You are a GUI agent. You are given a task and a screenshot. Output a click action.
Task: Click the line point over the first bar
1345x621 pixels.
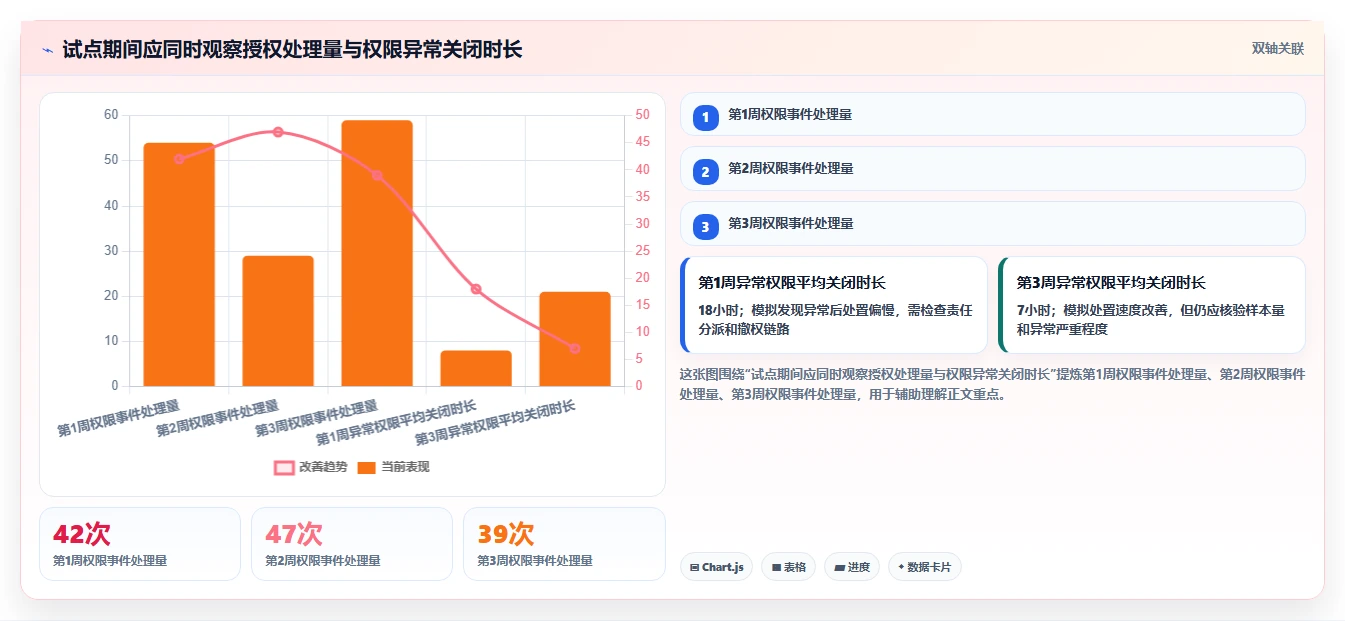click(179, 158)
